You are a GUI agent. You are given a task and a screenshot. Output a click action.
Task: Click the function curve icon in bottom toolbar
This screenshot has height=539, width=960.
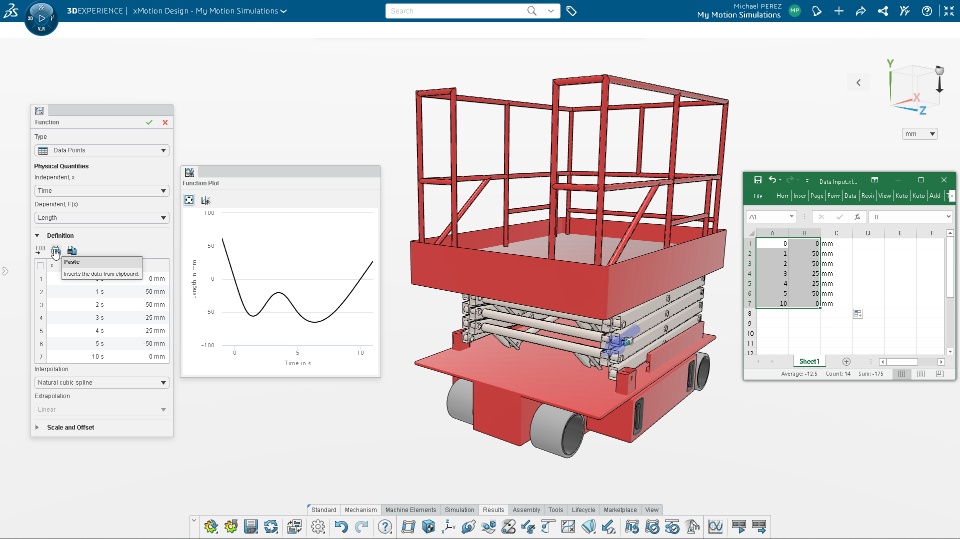[715, 527]
